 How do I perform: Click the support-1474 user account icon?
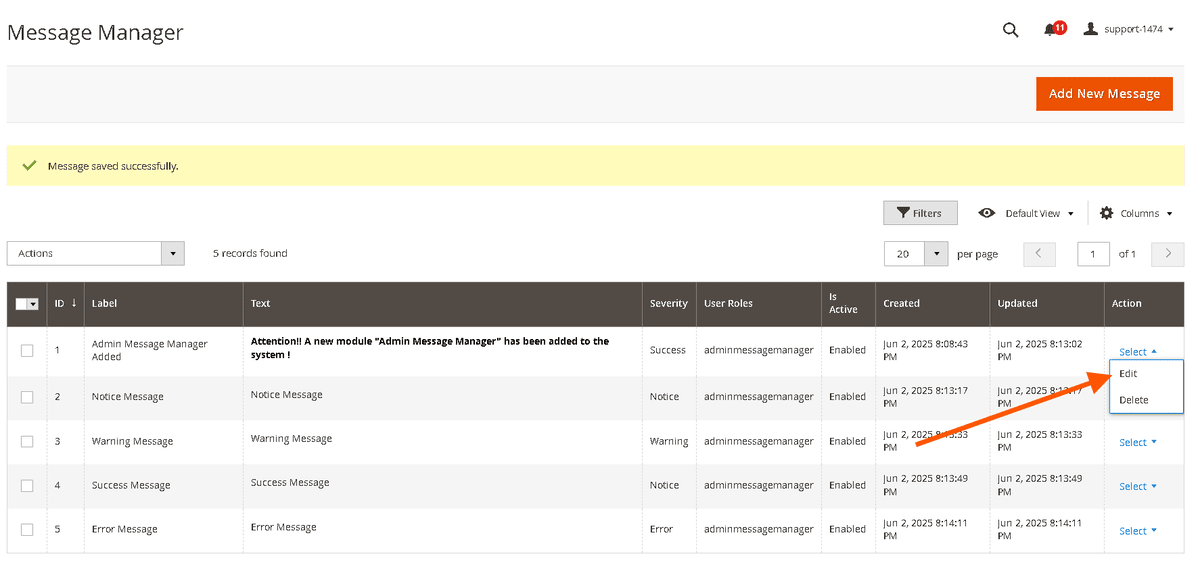1090,30
